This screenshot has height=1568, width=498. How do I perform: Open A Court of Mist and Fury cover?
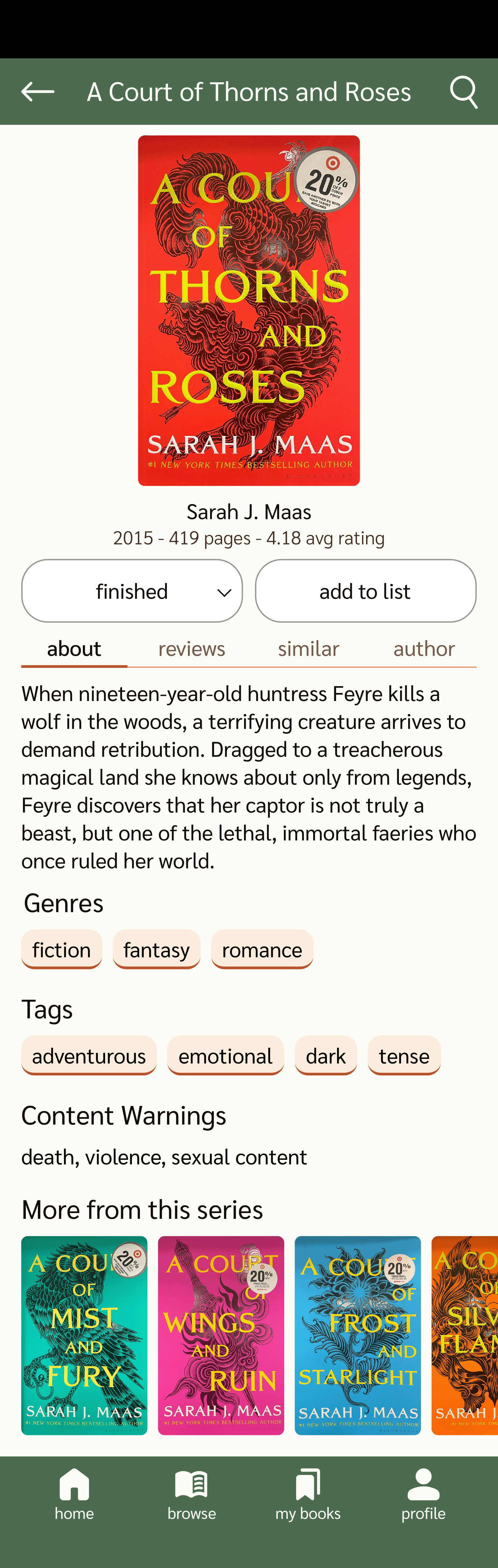tap(84, 1335)
